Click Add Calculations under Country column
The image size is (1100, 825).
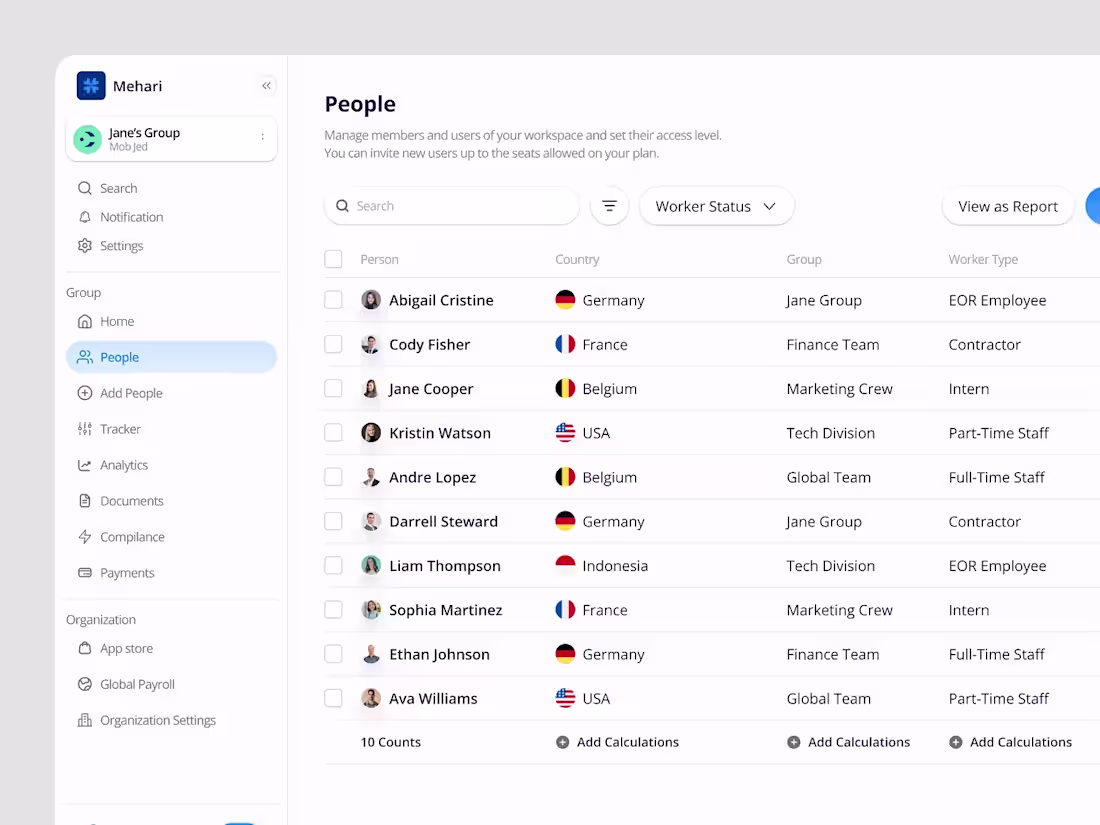click(x=618, y=742)
